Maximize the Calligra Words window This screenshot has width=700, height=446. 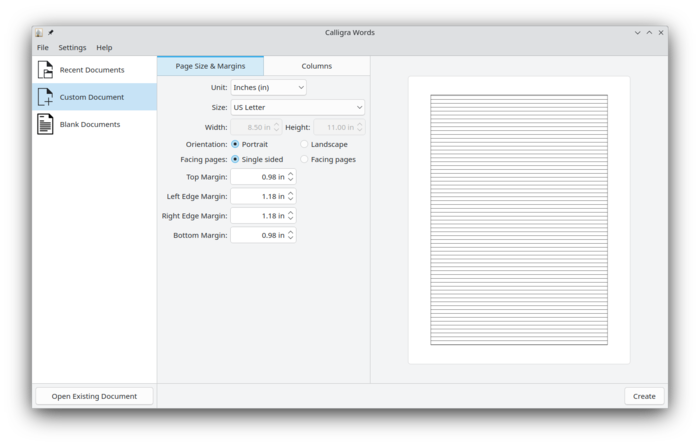649,33
